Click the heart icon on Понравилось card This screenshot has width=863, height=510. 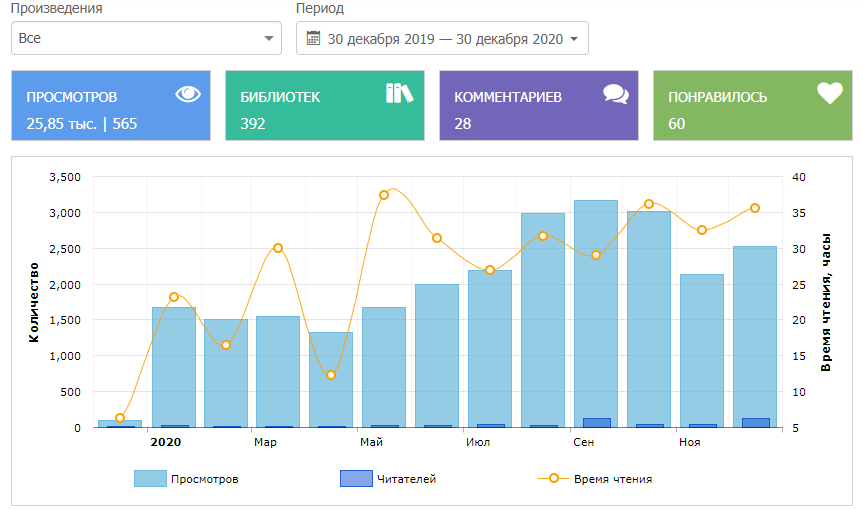(829, 93)
